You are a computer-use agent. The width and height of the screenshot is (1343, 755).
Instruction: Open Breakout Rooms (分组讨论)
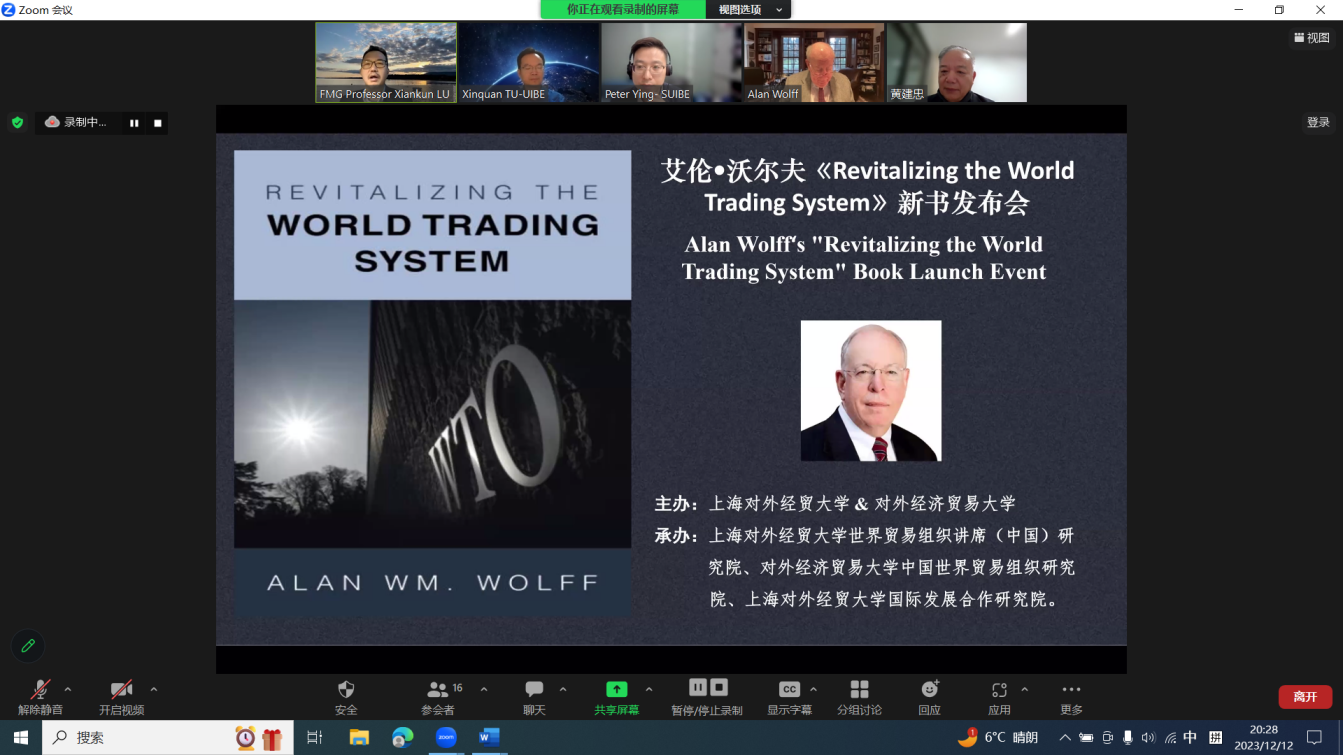pos(859,690)
